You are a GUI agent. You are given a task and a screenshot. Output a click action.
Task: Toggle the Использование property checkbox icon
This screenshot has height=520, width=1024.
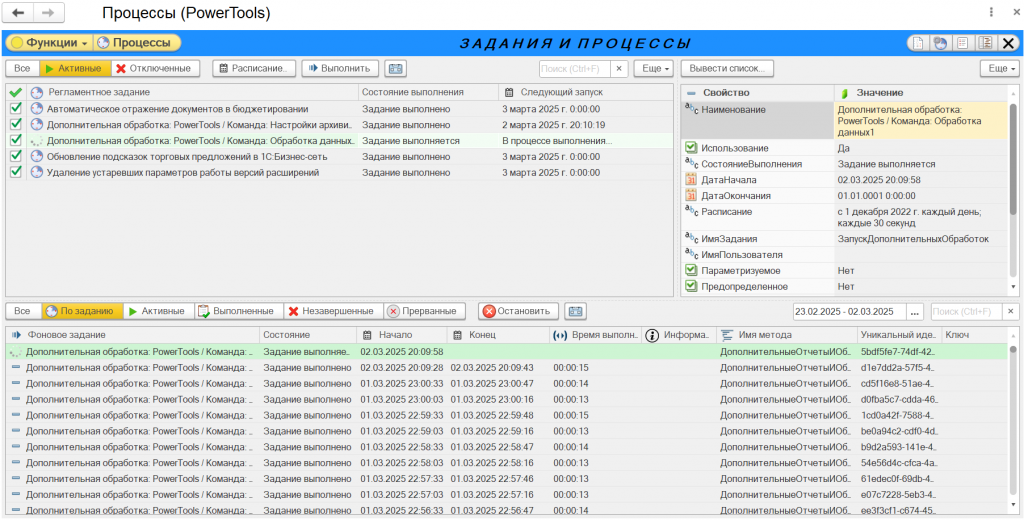[691, 148]
